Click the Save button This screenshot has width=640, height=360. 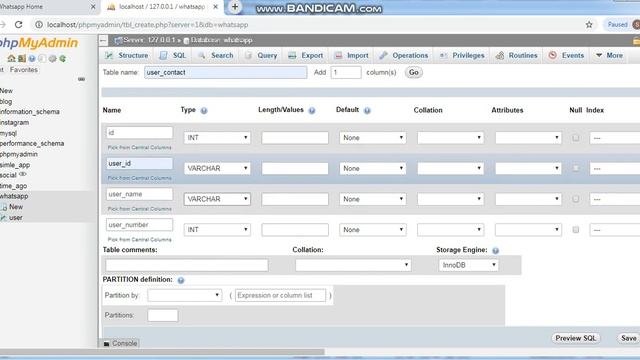coord(628,338)
